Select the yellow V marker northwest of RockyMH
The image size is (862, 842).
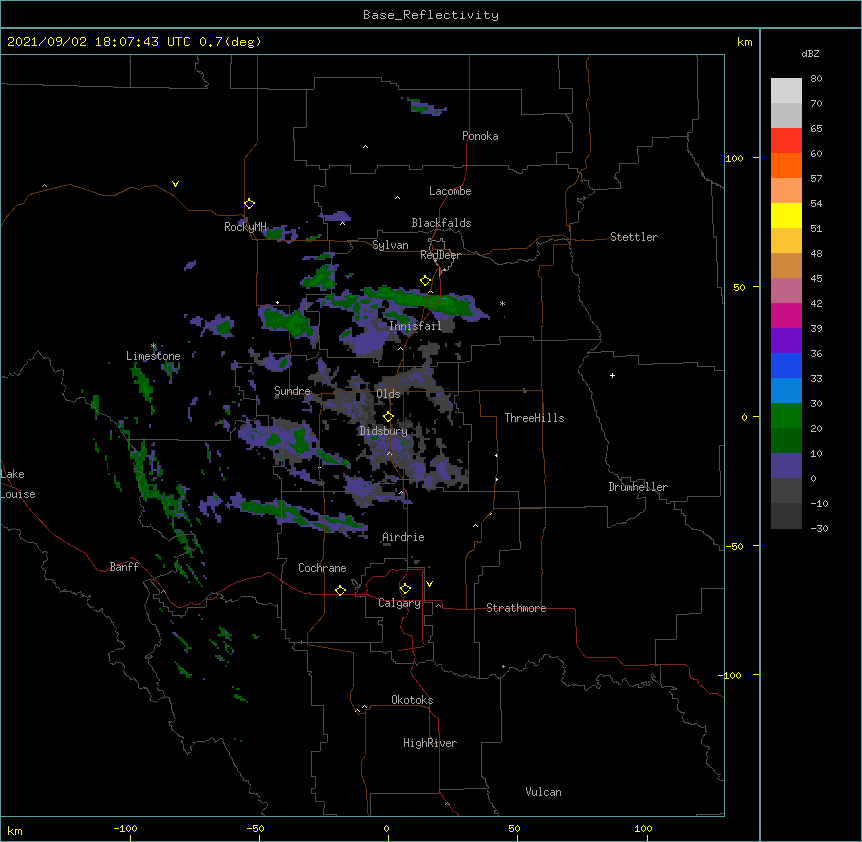click(x=175, y=184)
